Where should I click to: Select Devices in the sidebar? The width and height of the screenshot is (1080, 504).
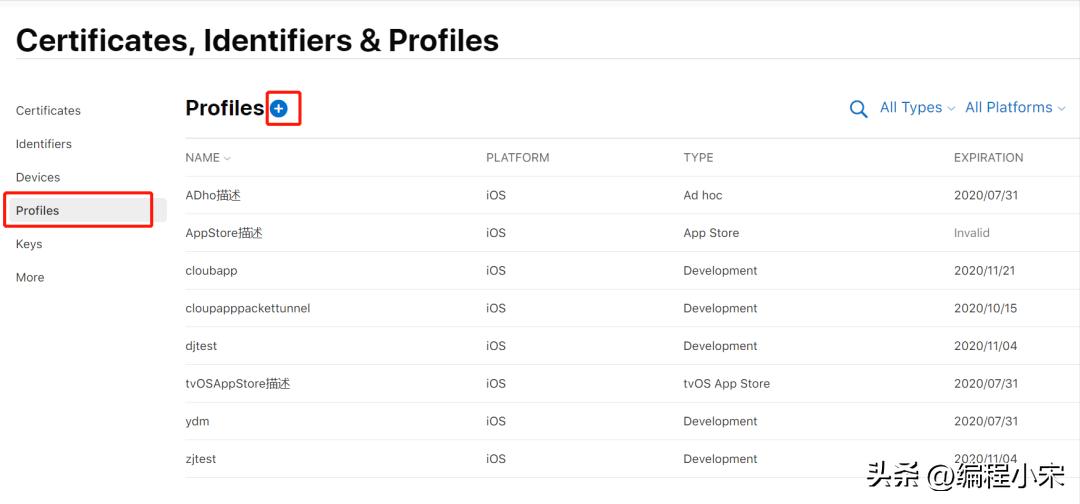(x=38, y=177)
